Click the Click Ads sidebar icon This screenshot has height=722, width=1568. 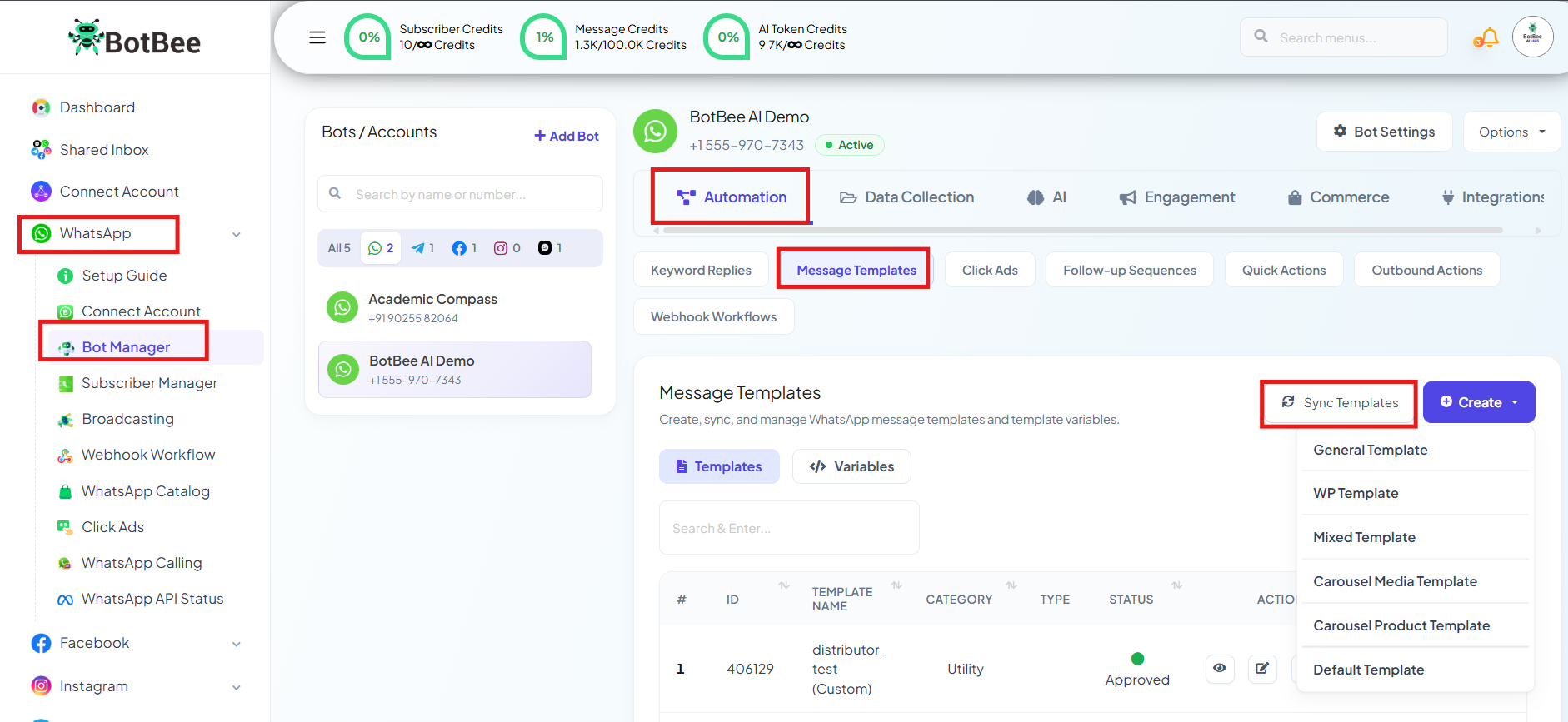(65, 527)
